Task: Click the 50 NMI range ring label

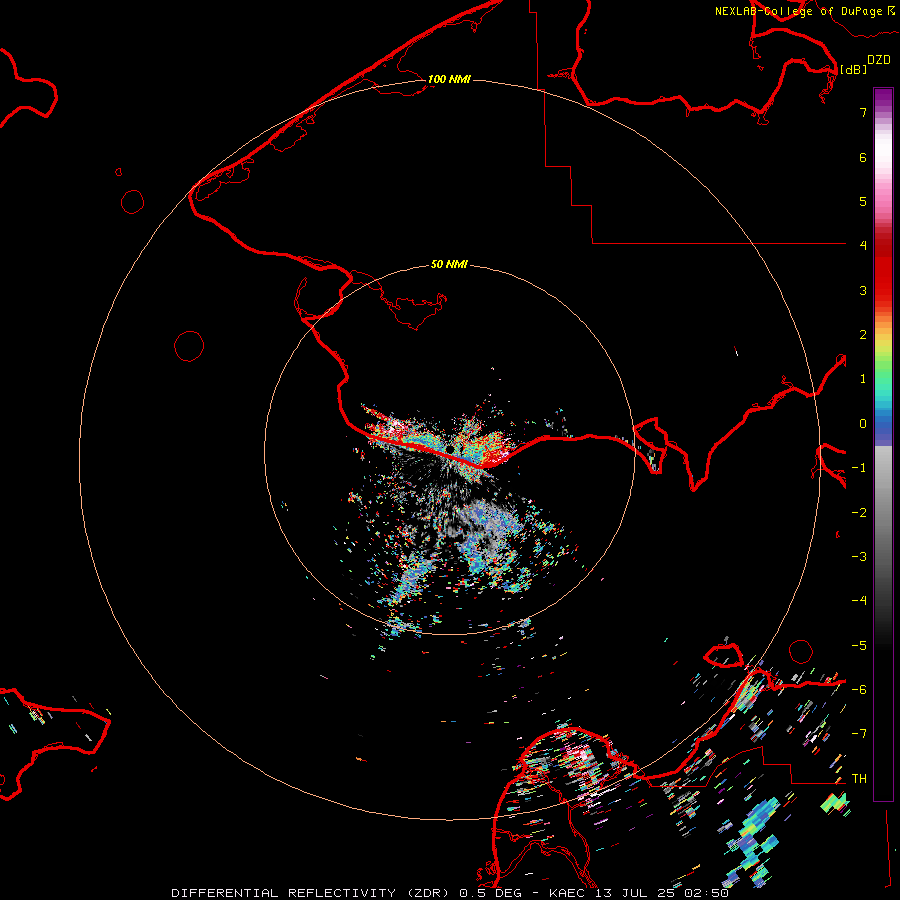Action: point(449,264)
